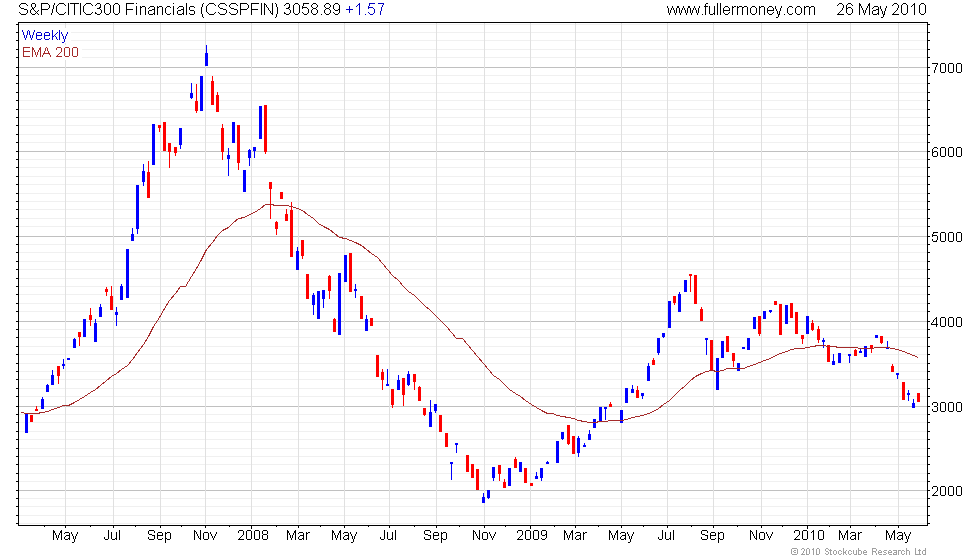Click the 6000 price axis label
980x560 pixels.
pos(947,152)
